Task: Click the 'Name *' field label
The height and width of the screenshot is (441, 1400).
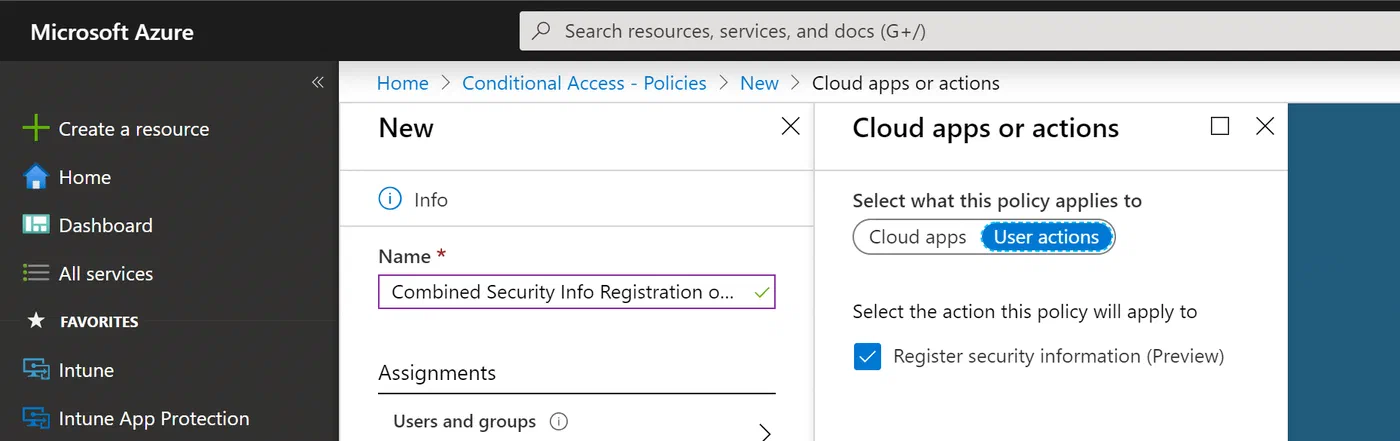Action: point(412,256)
